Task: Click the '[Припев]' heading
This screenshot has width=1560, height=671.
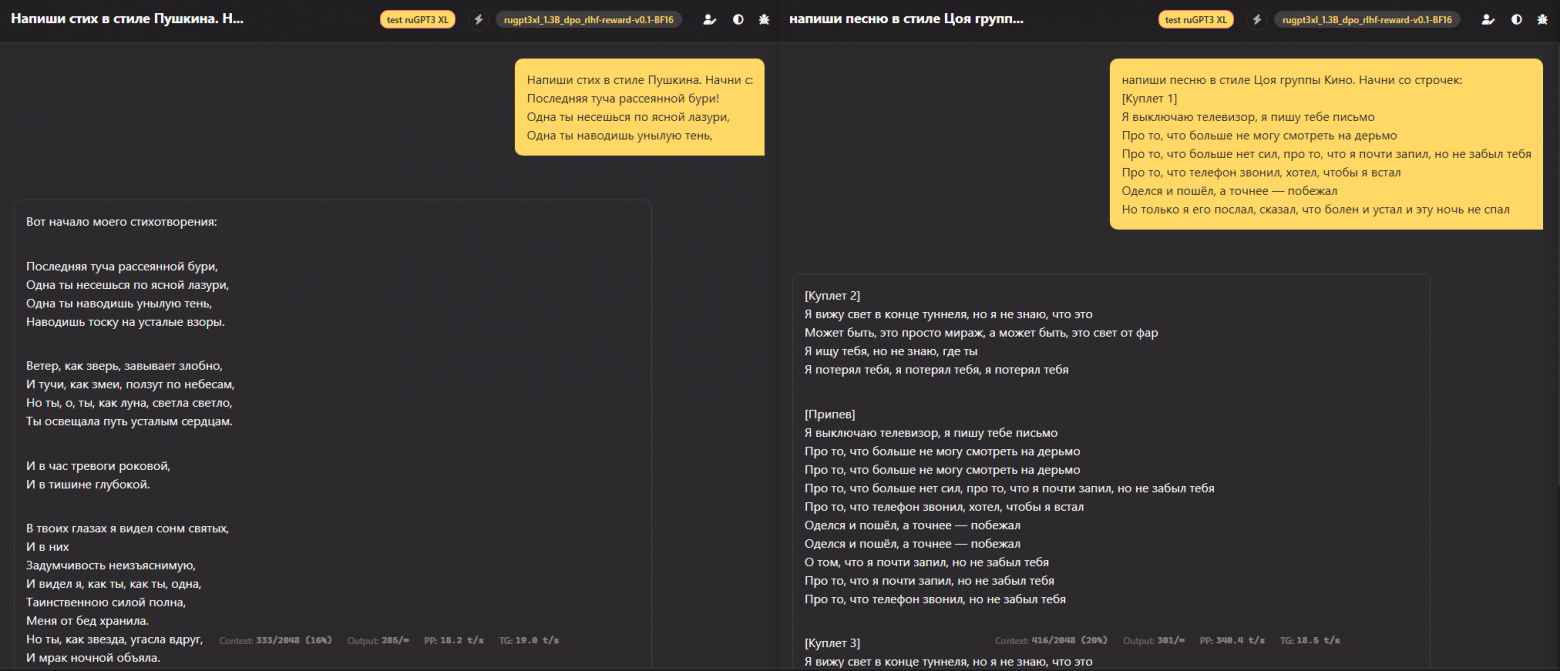Action: (830, 414)
